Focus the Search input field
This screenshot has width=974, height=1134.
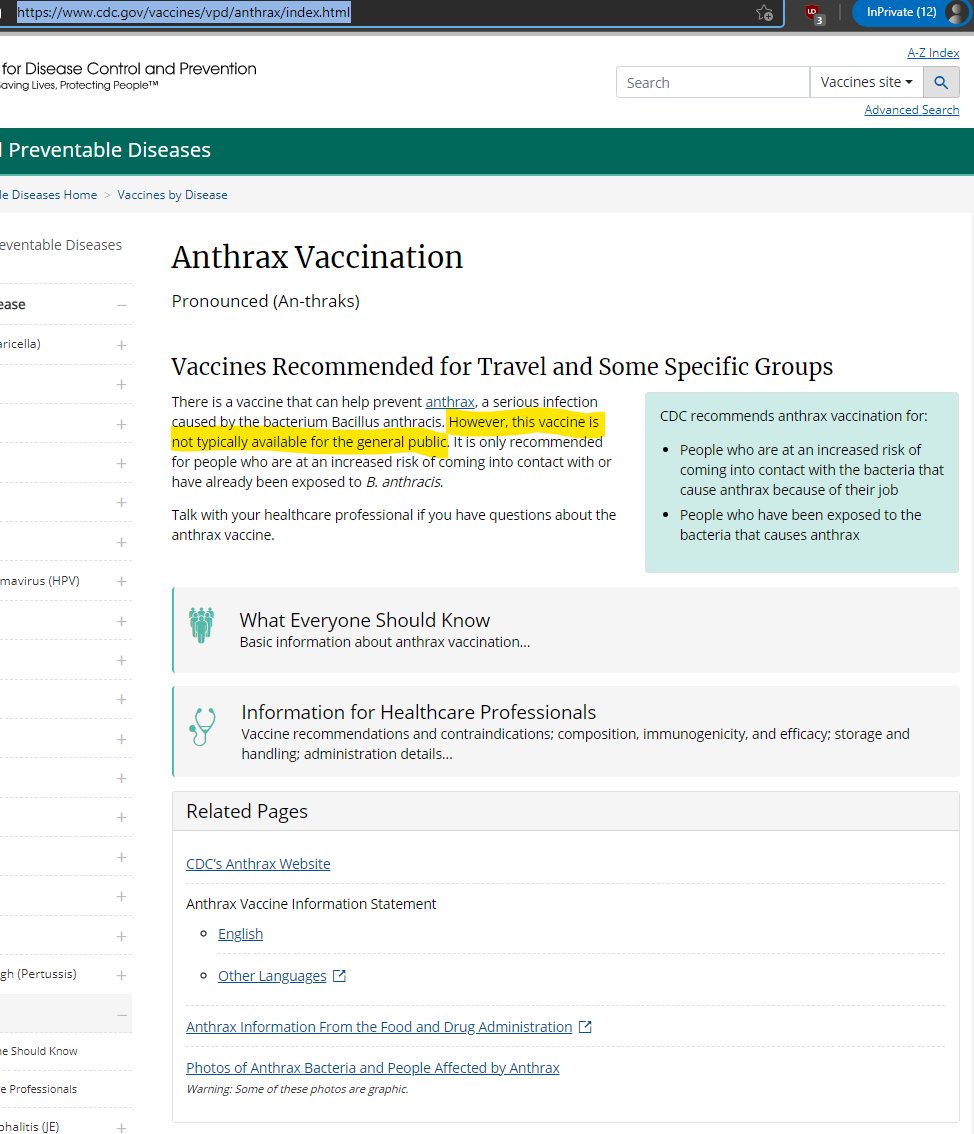coord(713,82)
